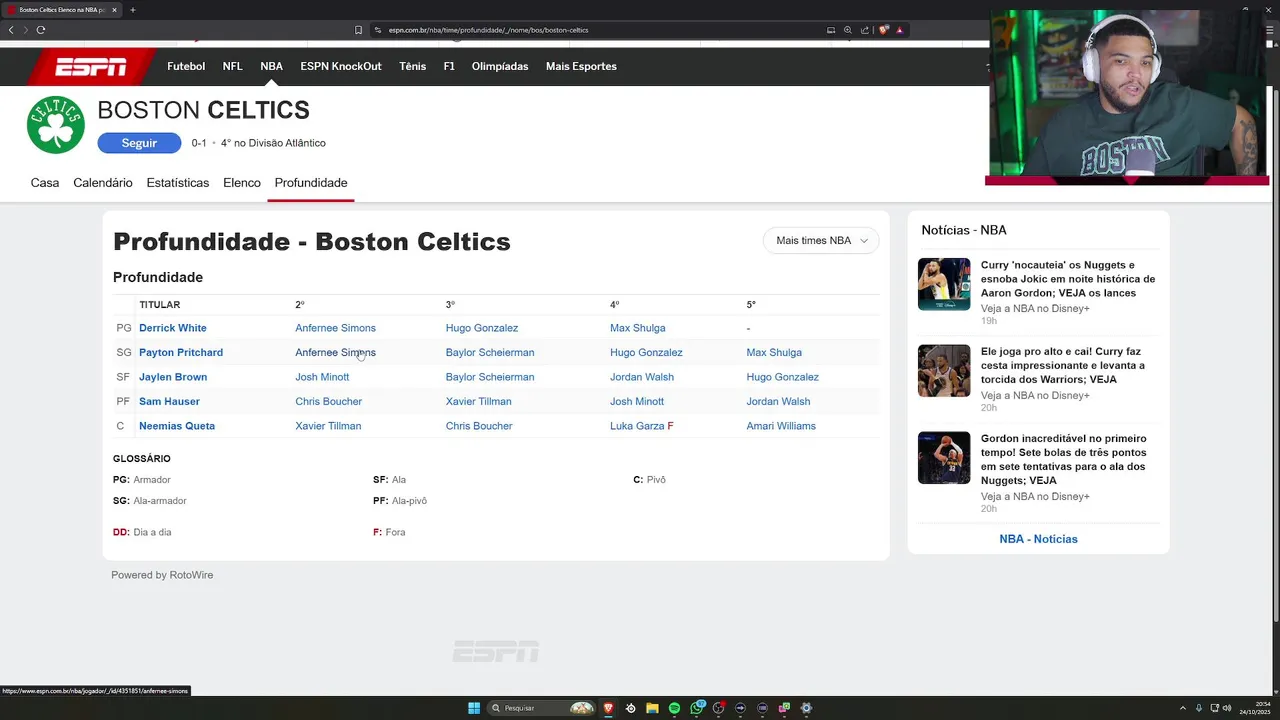Open Settings gear in the taskbar

coord(806,708)
